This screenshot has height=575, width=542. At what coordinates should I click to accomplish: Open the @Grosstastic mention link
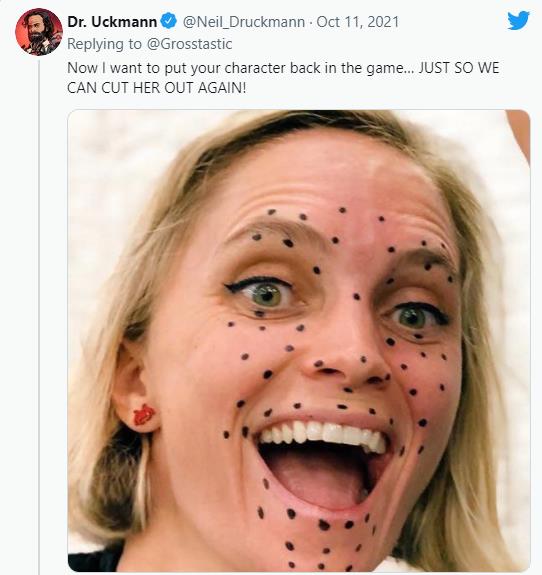[x=189, y=44]
